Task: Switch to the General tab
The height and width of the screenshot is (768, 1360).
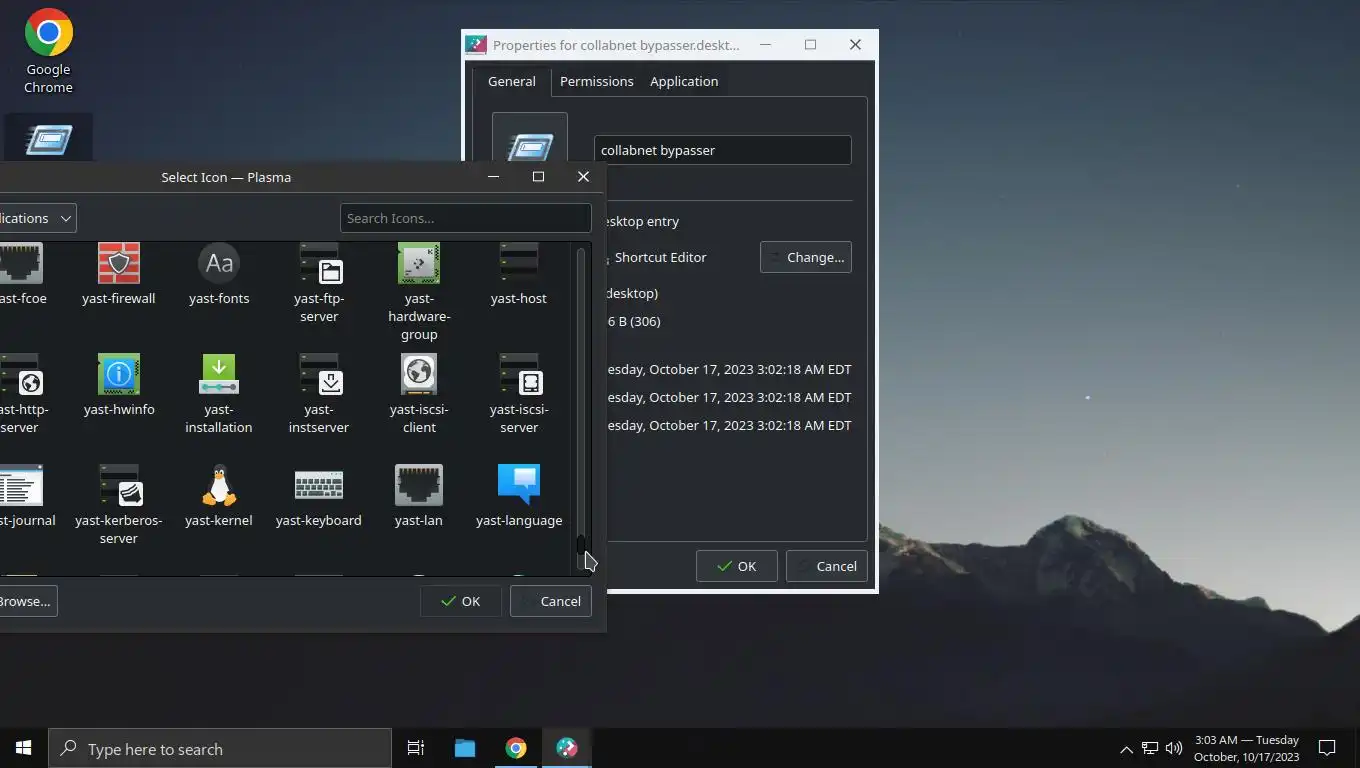Action: [512, 81]
